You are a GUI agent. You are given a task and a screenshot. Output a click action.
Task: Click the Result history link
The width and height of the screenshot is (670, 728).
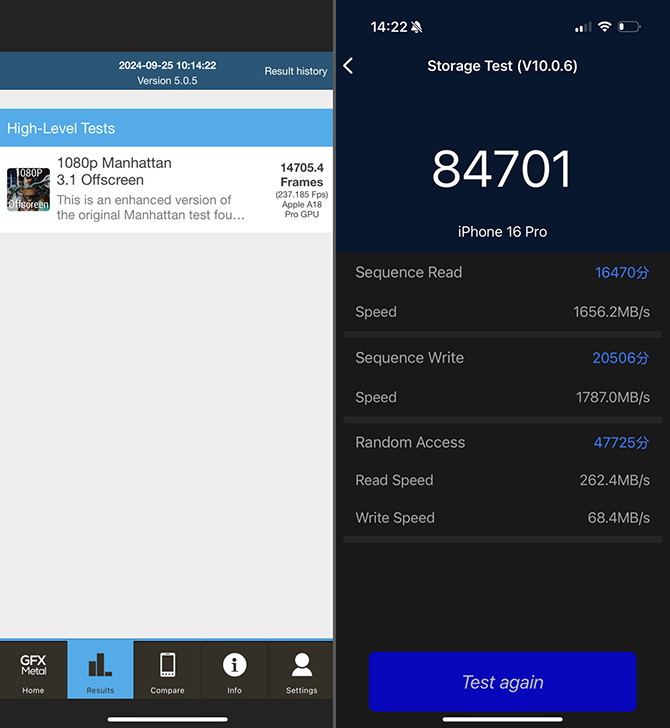296,71
